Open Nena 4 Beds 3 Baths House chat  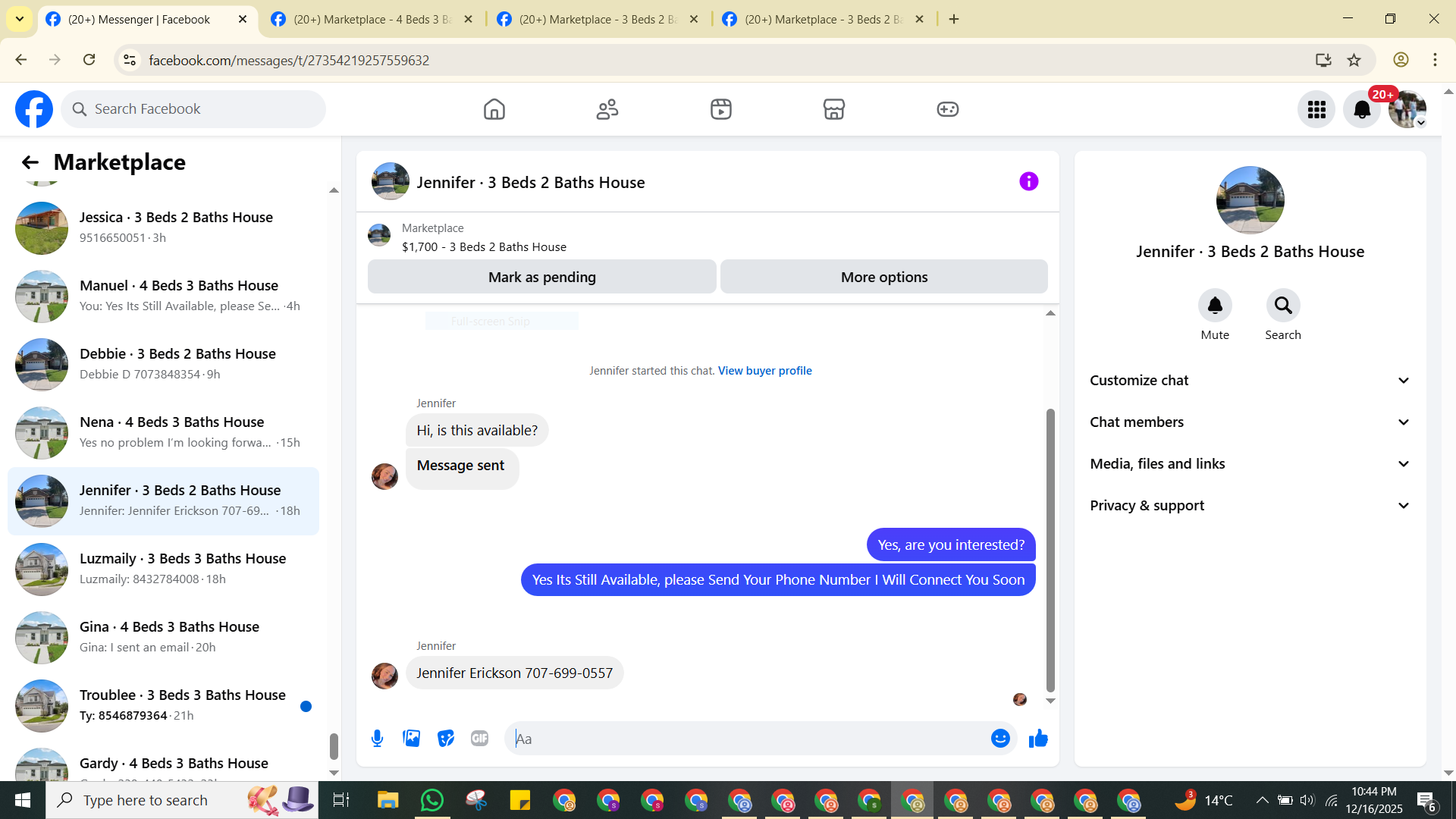point(163,432)
